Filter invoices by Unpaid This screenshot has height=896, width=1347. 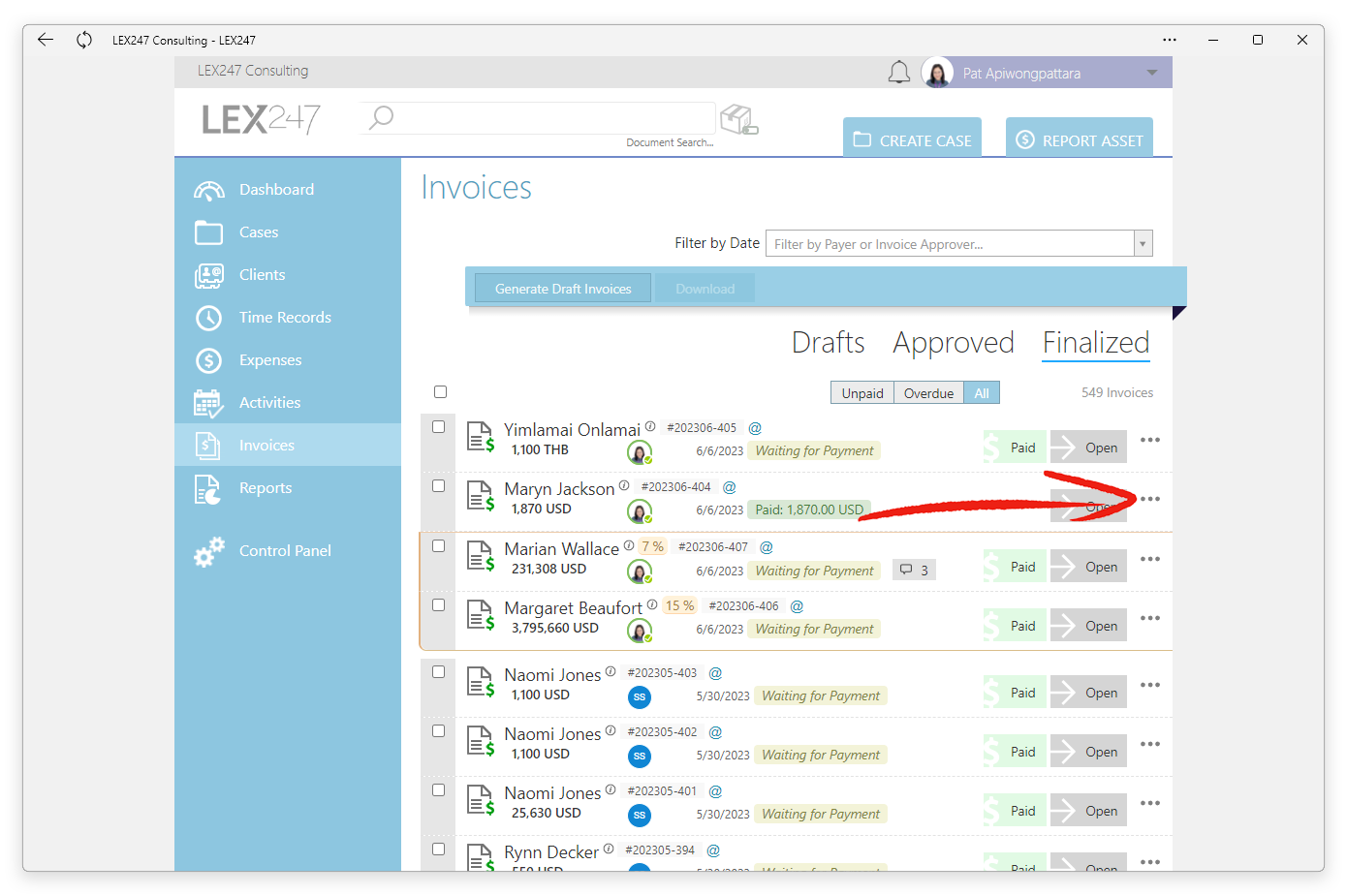click(x=862, y=393)
